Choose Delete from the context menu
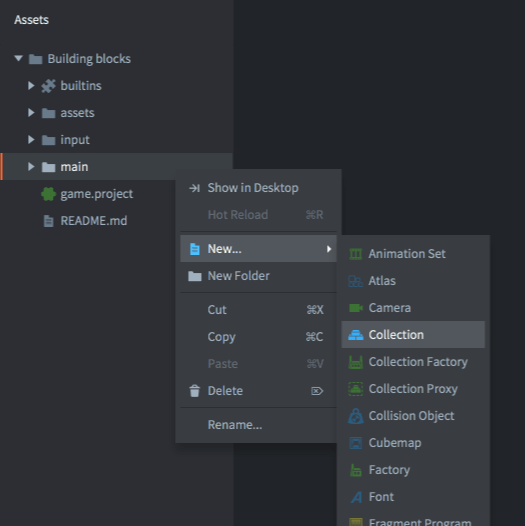The height and width of the screenshot is (526, 525). click(x=258, y=391)
